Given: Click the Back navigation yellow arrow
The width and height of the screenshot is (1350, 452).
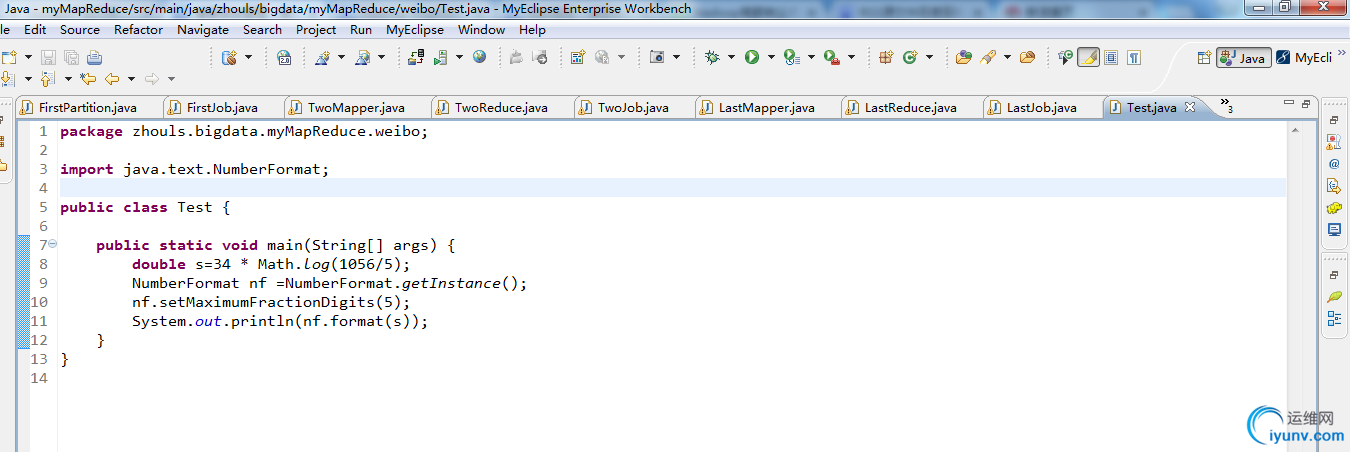Looking at the screenshot, I should (x=112, y=79).
